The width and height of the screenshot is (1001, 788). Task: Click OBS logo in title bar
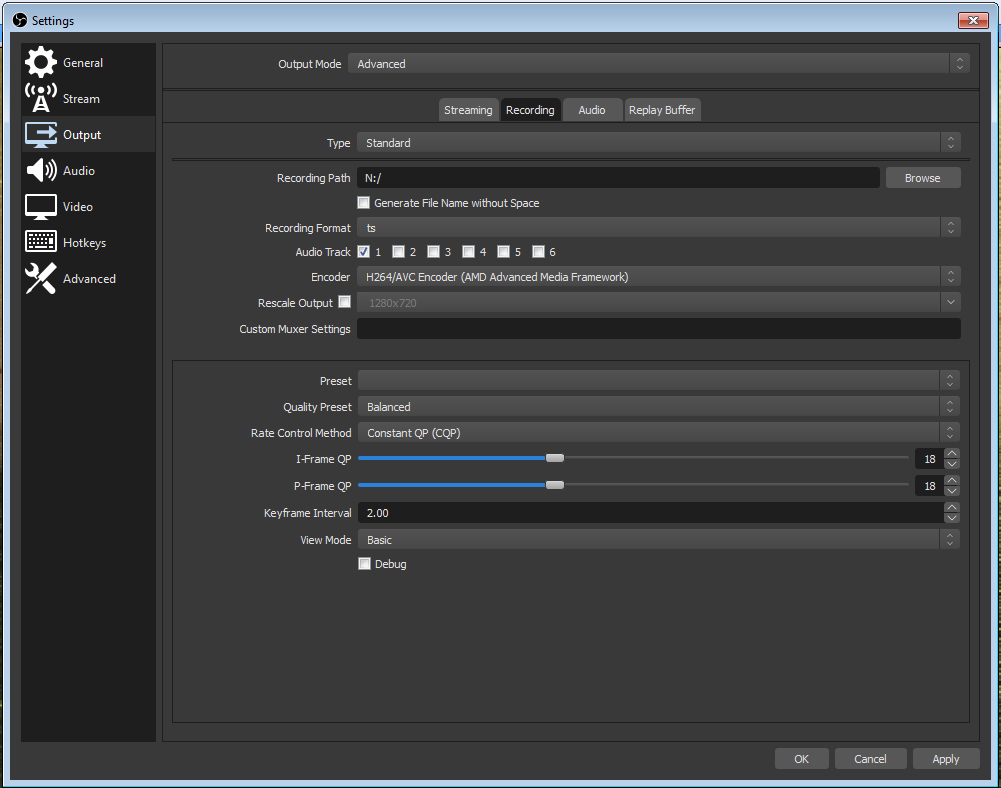(x=19, y=20)
